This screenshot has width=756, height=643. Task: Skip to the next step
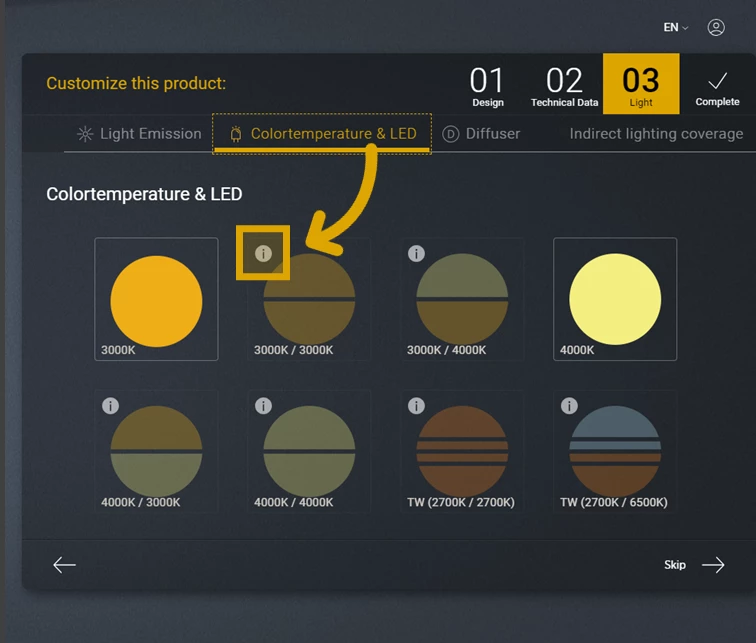695,565
